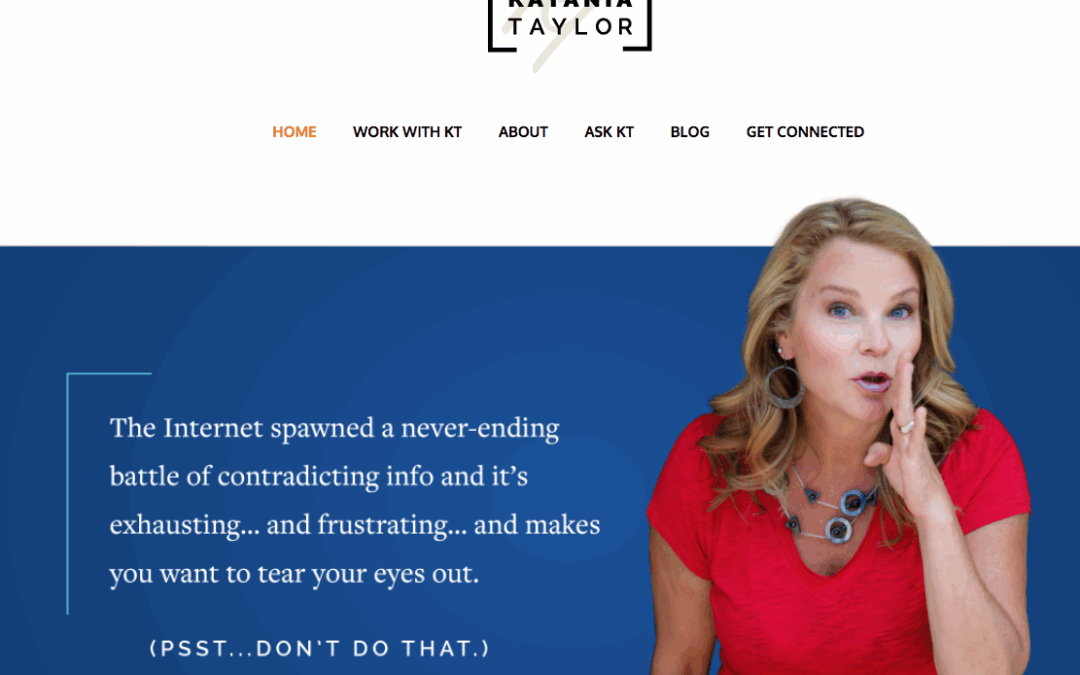Image resolution: width=1080 pixels, height=675 pixels.
Task: Select the ASK KT navigation link
Action: pos(609,132)
